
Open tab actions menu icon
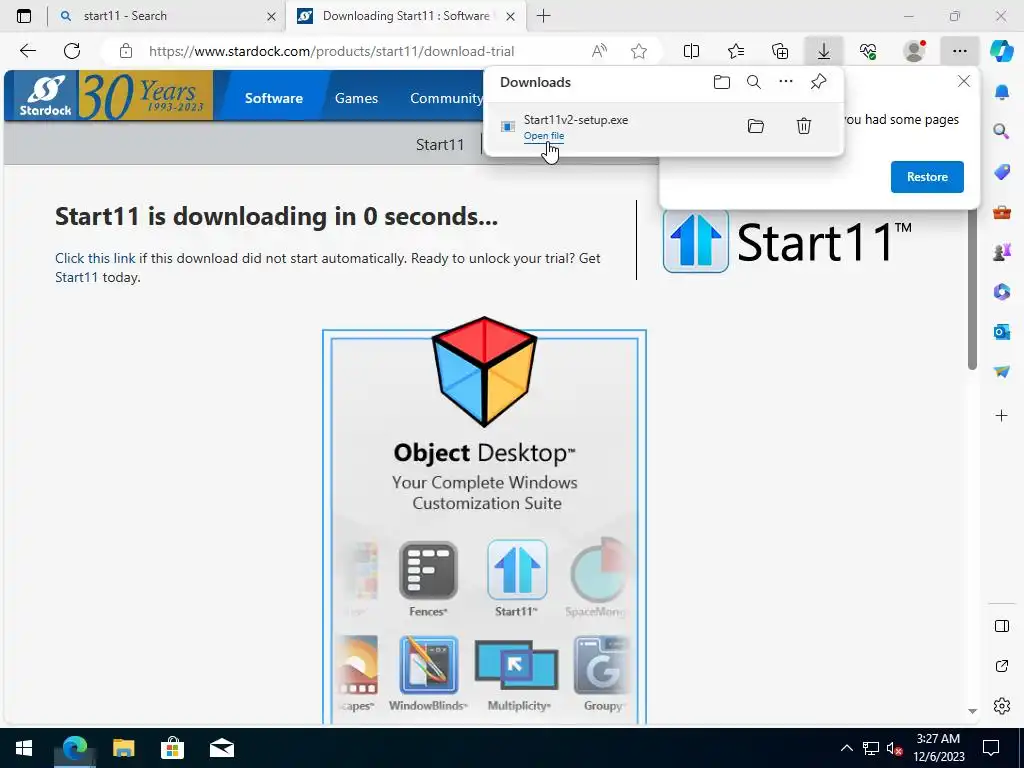tap(24, 16)
